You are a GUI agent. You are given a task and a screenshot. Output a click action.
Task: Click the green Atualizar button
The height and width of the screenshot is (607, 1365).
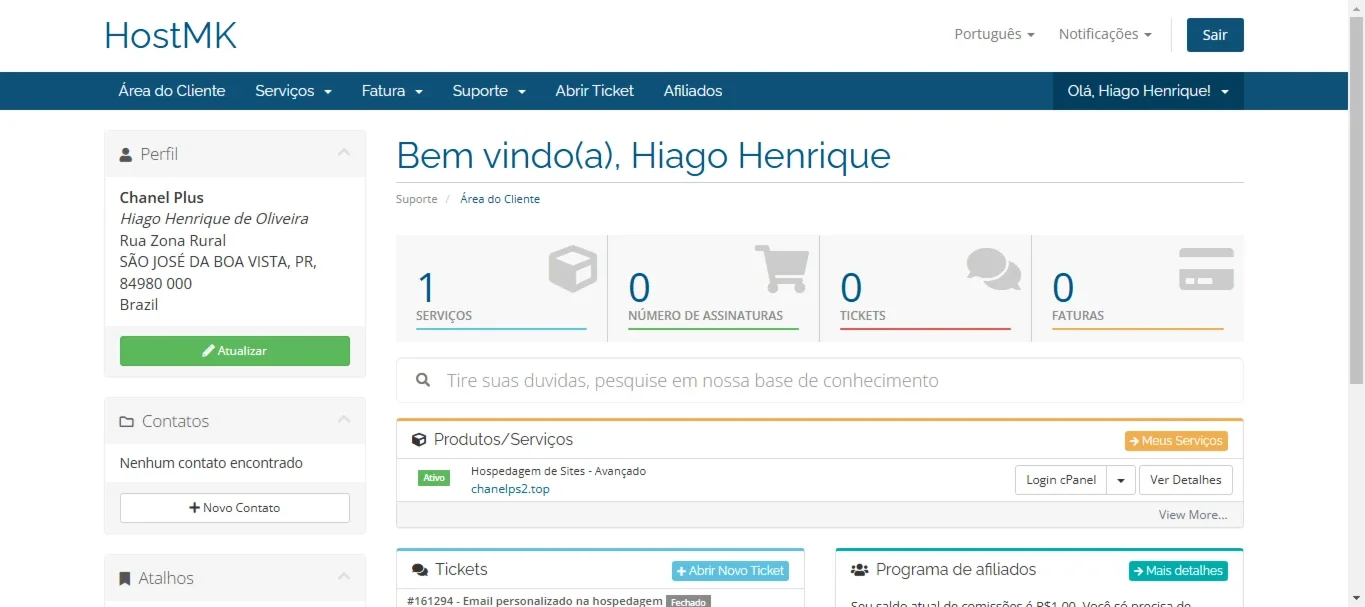(235, 351)
